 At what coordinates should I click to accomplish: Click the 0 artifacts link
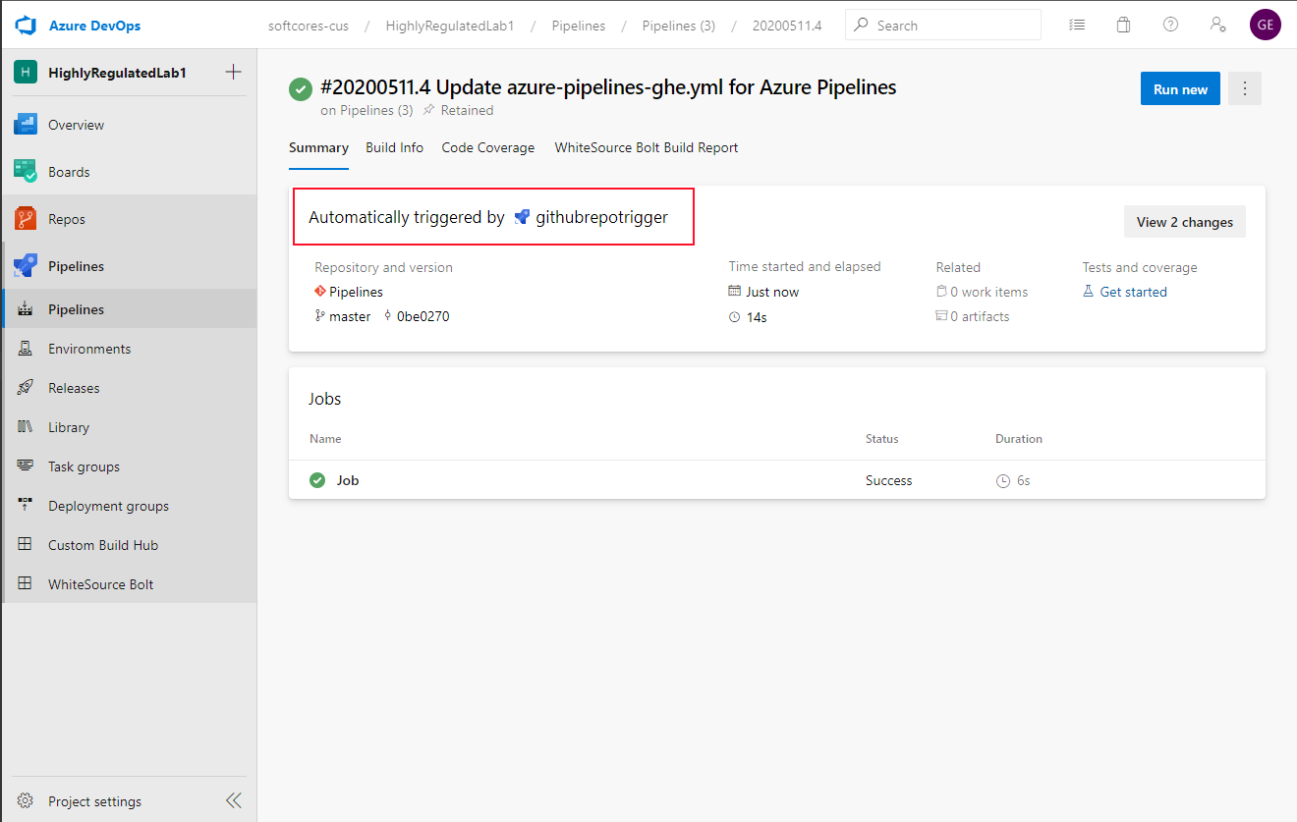[980, 316]
